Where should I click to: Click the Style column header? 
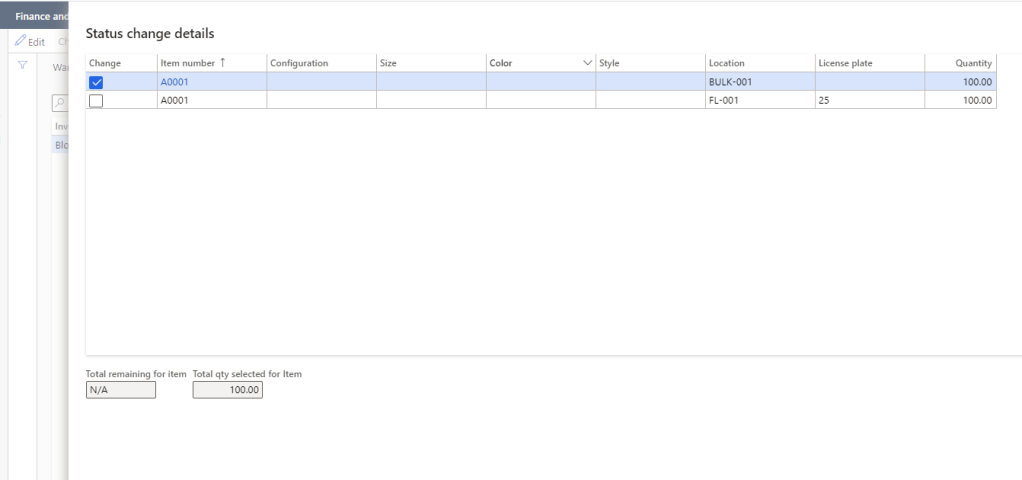pos(609,63)
